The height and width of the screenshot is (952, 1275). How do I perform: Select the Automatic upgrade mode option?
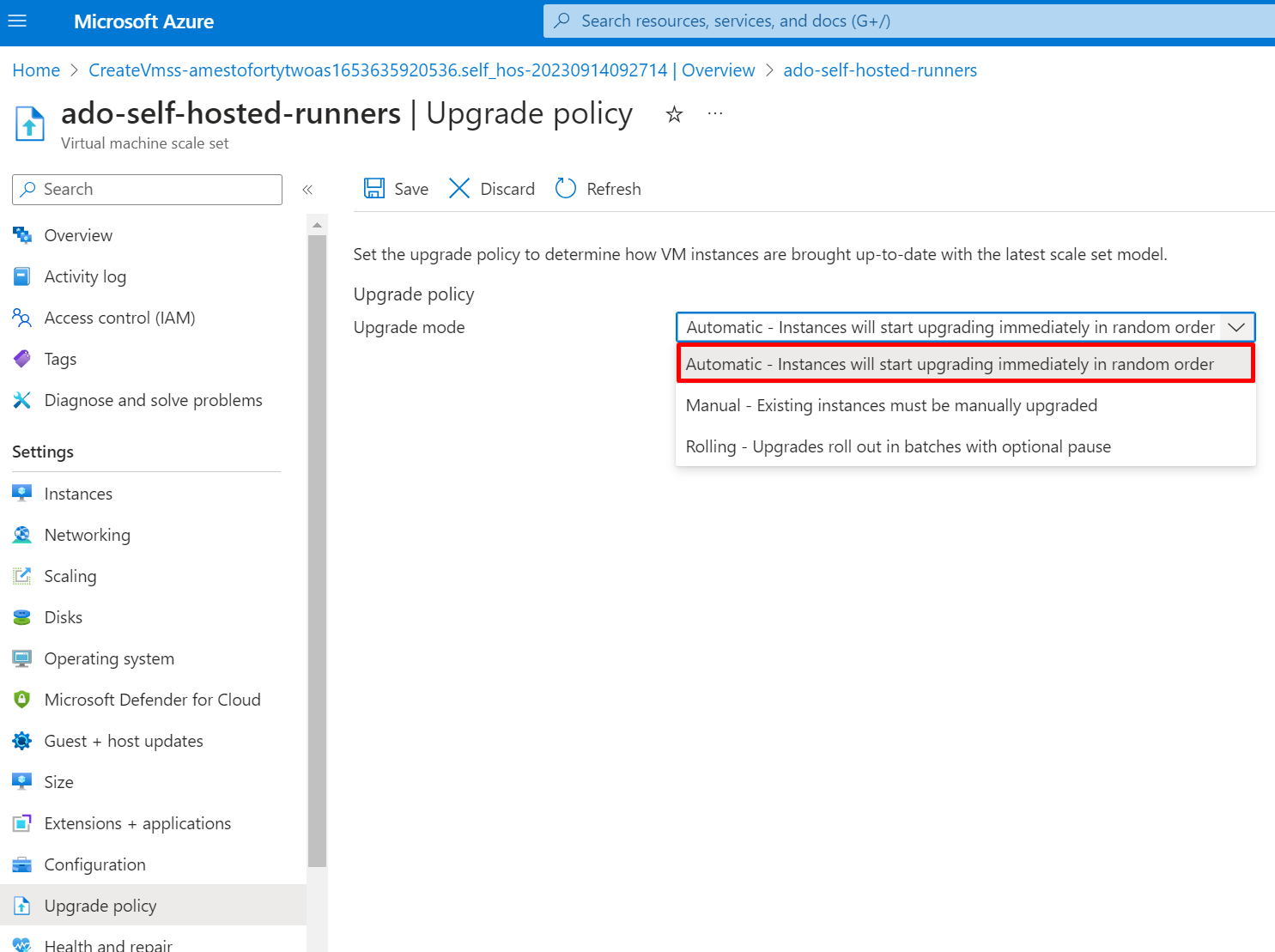(949, 364)
